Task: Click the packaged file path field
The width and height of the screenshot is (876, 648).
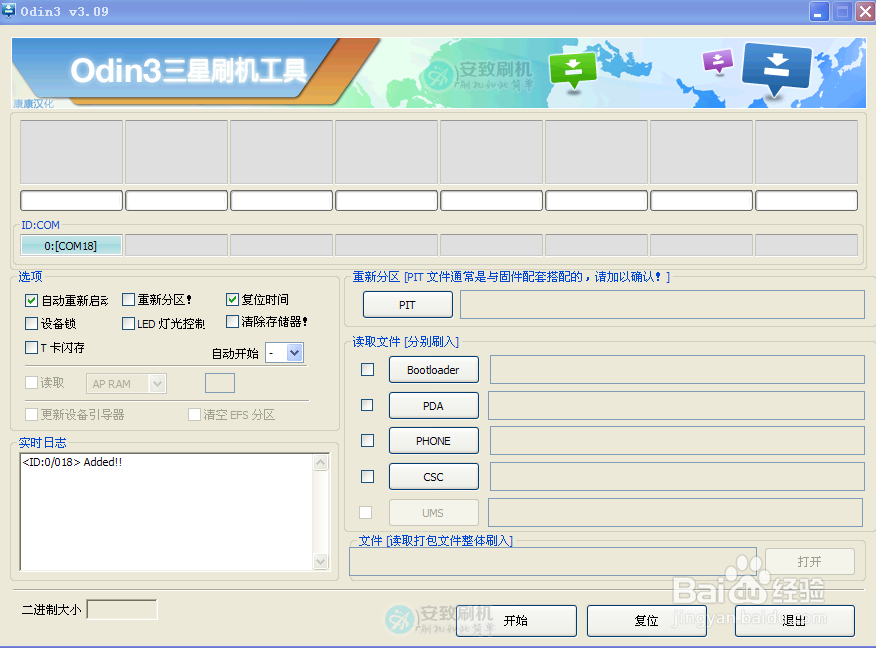Action: (x=553, y=561)
